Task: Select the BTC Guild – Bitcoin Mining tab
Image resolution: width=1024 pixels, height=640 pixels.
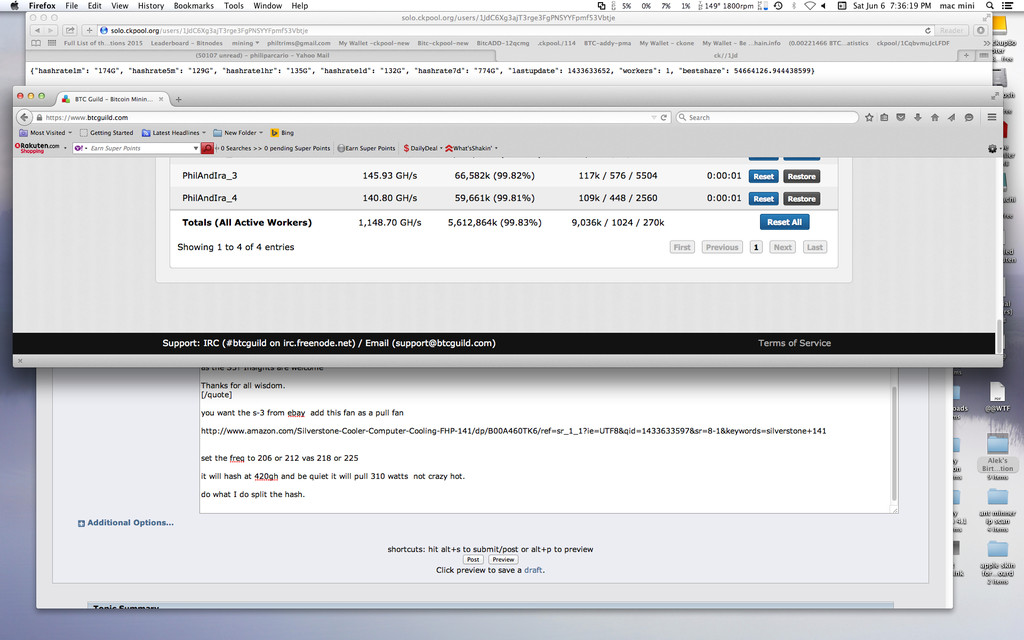Action: click(x=112, y=99)
